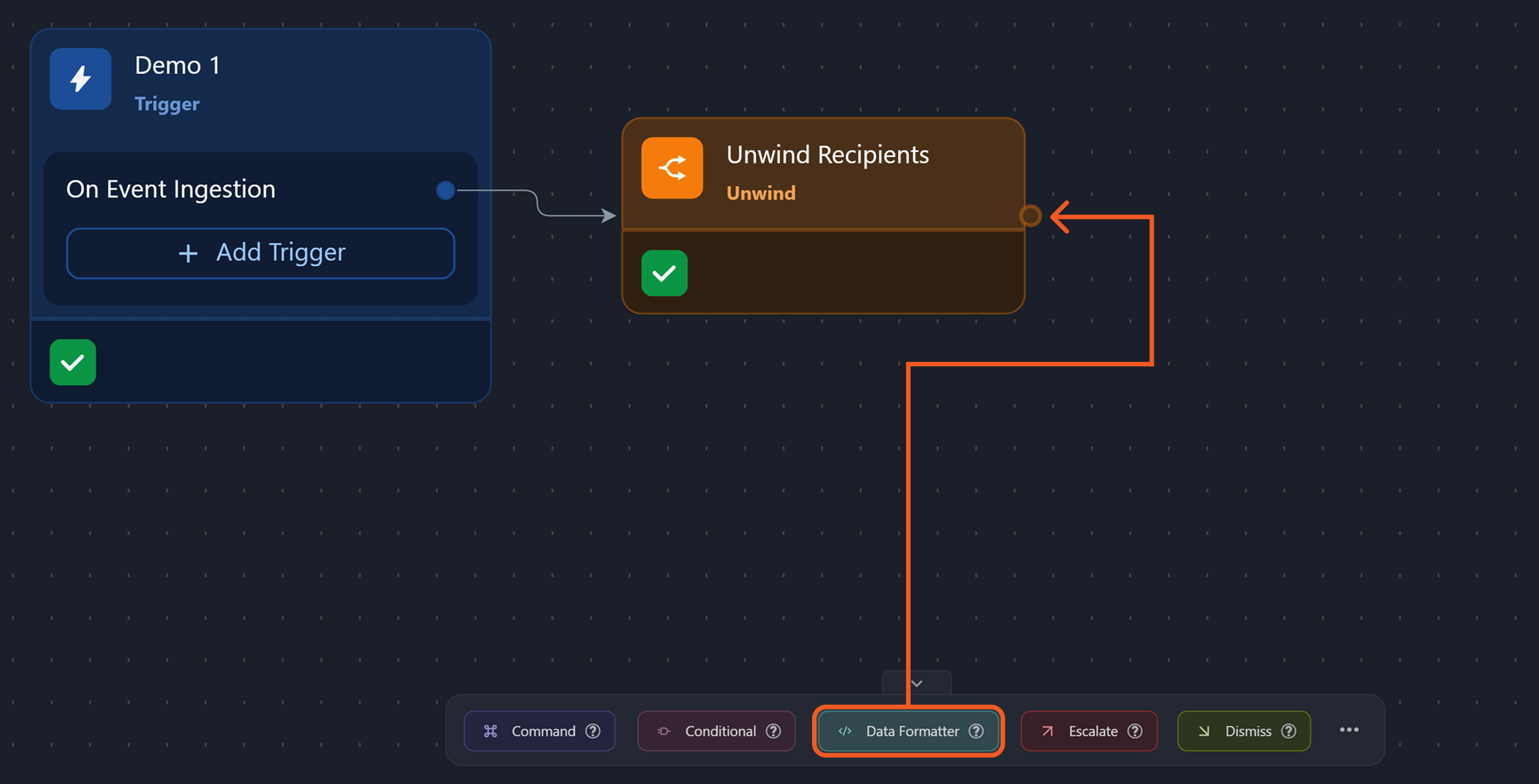Viewport: 1539px width, 784px height.
Task: Open more actions ellipsis menu
Action: pyautogui.click(x=1349, y=729)
